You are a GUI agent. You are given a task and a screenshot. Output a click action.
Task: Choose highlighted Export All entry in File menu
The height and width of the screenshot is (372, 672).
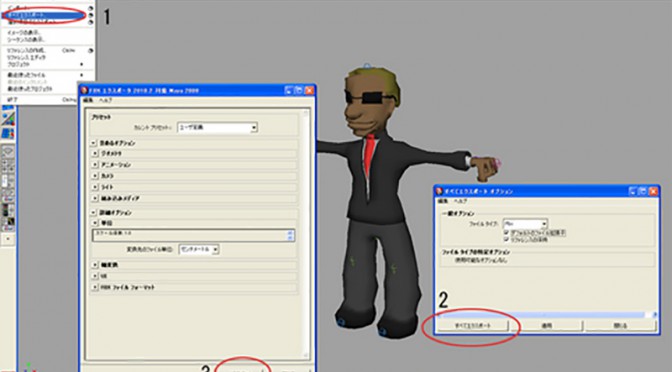tap(43, 15)
